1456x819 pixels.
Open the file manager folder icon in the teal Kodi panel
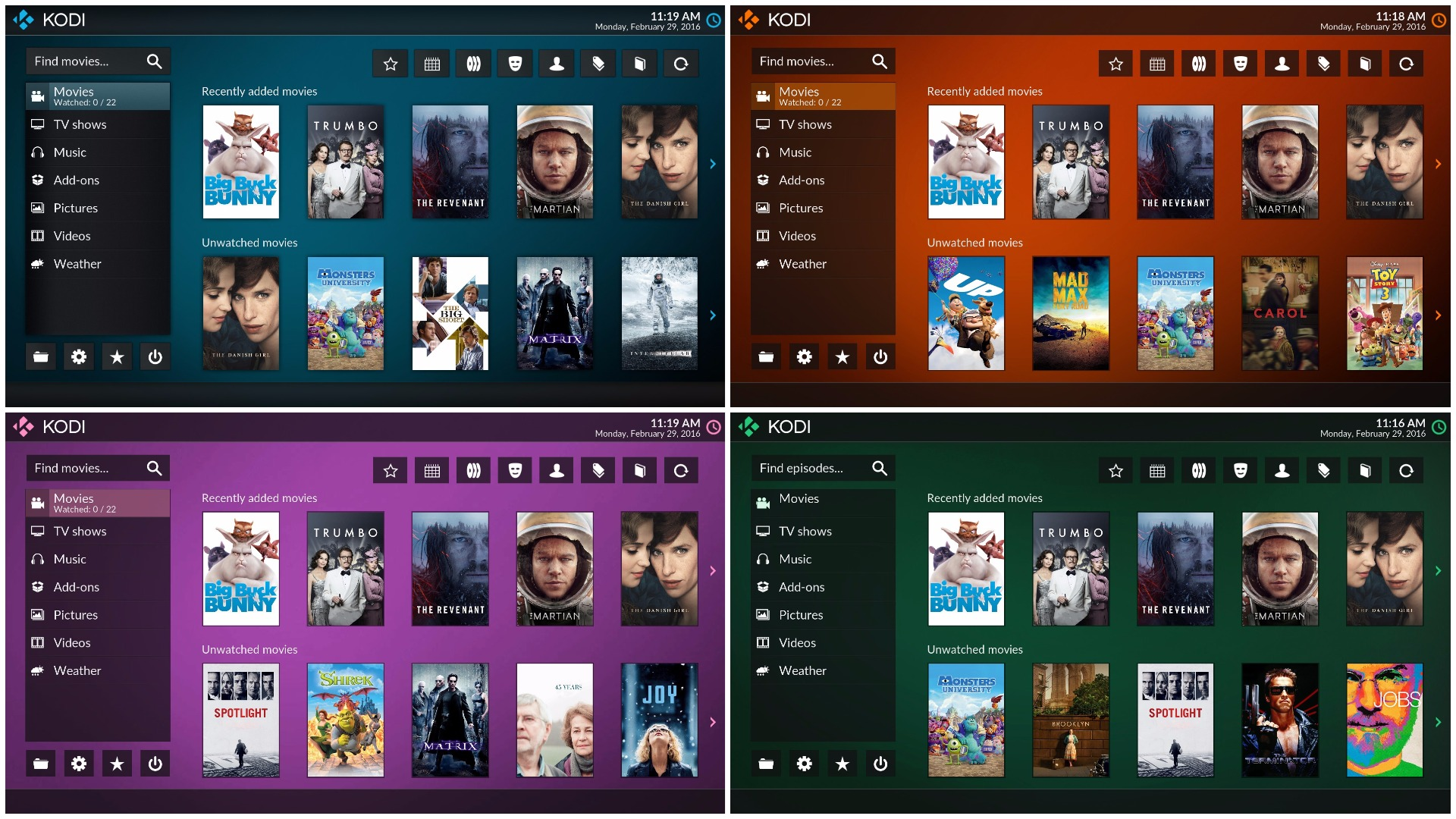(x=41, y=356)
